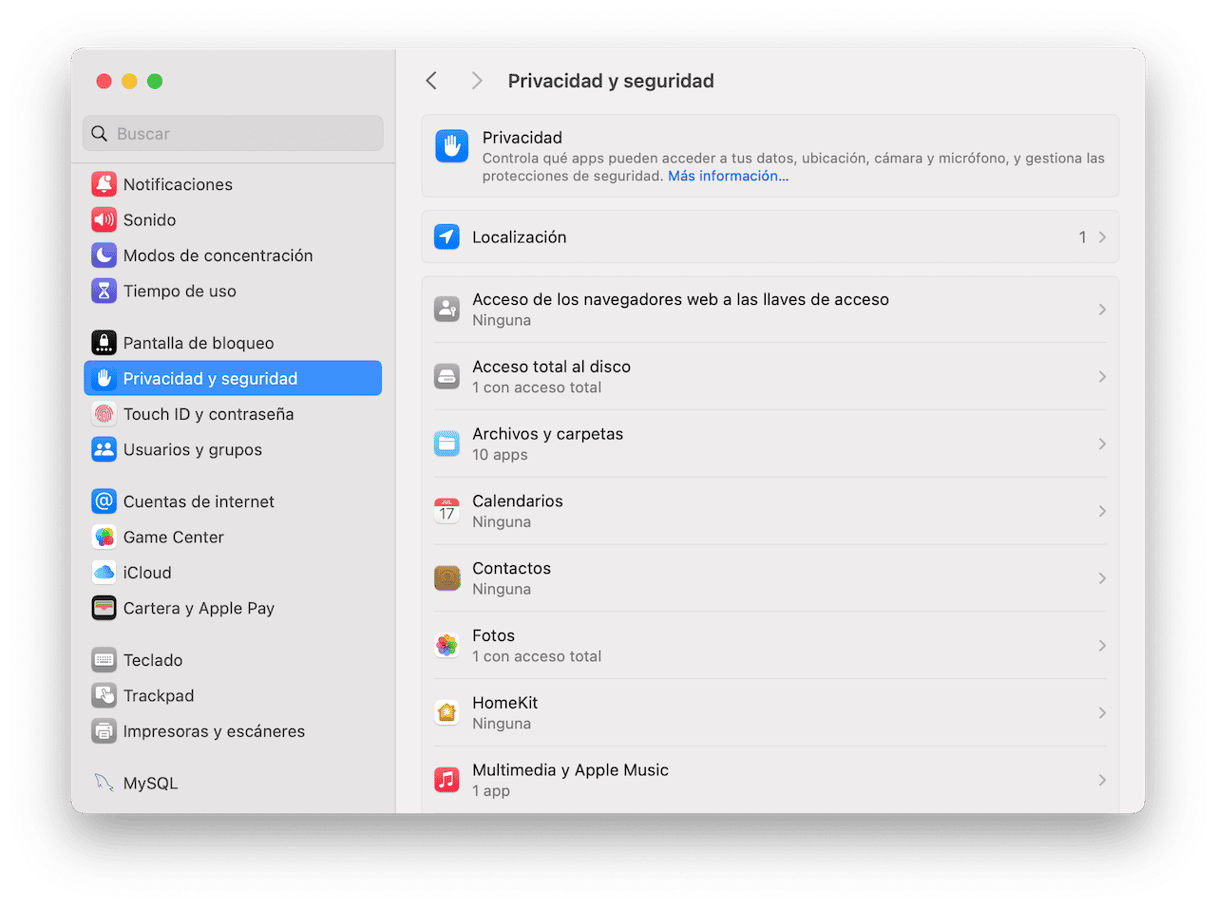Select Privacidad y seguridad in sidebar
This screenshot has width=1216, height=907.
click(233, 378)
